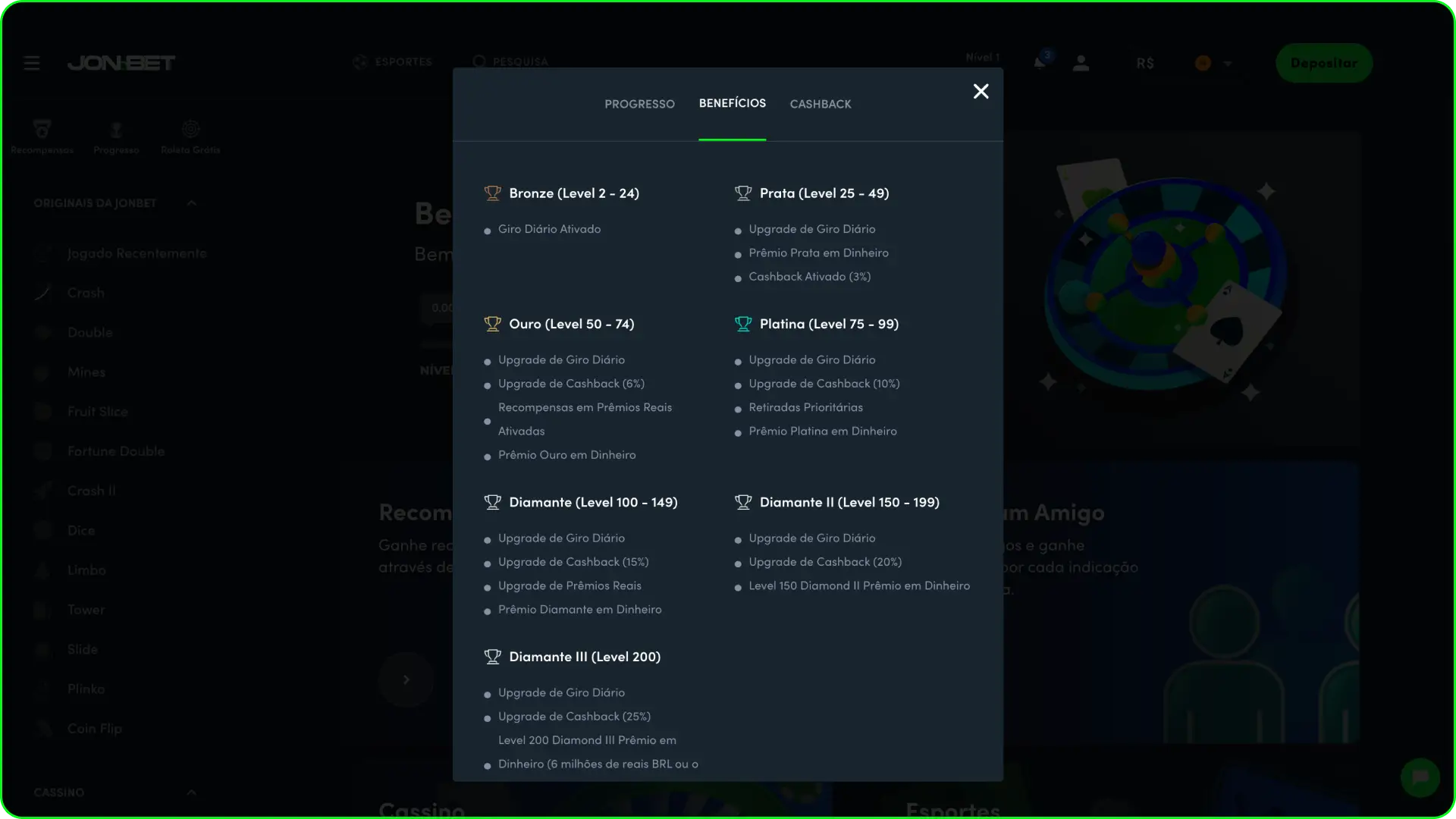1456x819 pixels.
Task: Click 'Cashback Ativado (3%)' benefit text
Action: tap(809, 277)
